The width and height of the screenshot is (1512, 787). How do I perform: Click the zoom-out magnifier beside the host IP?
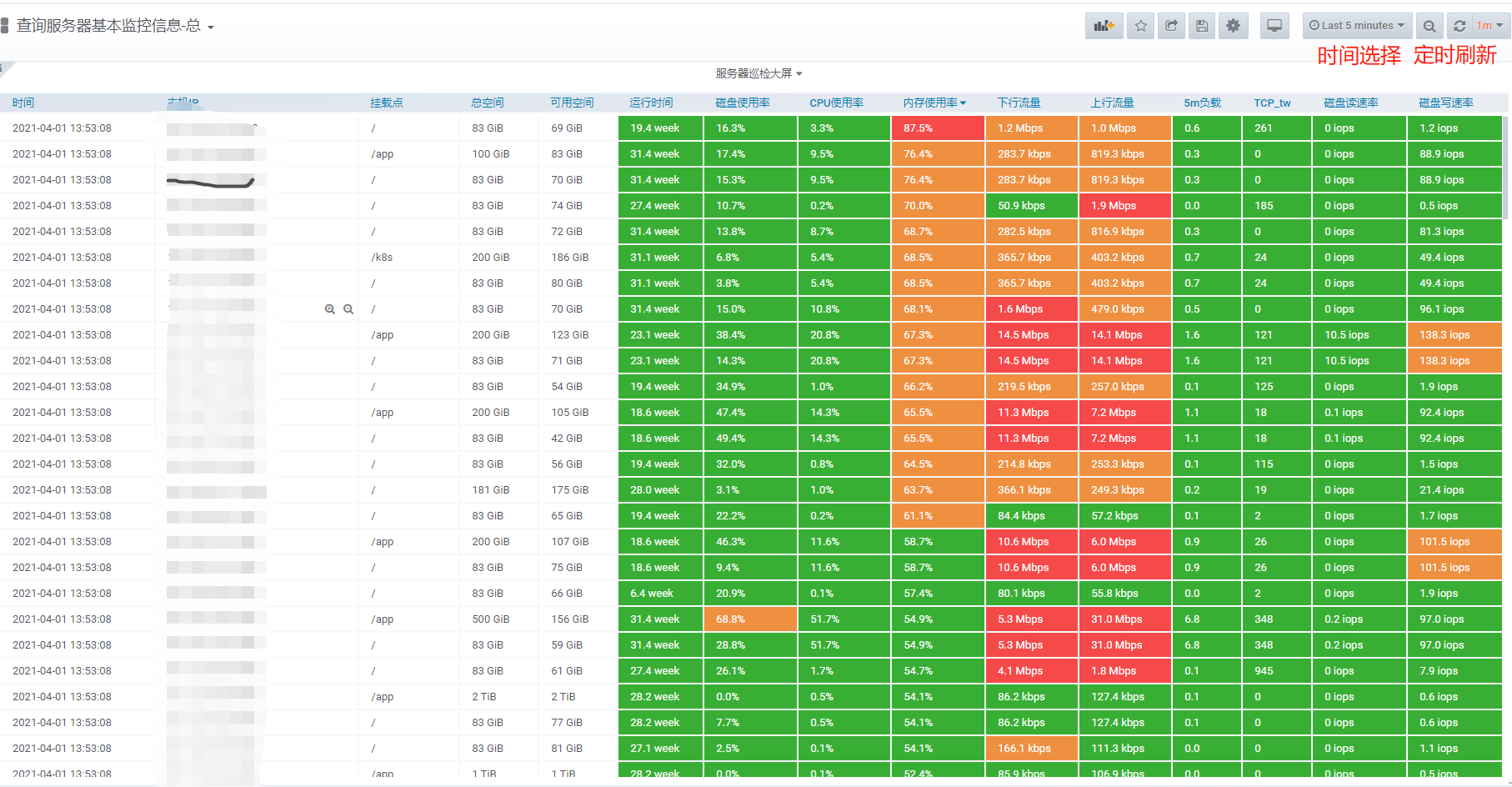pyautogui.click(x=348, y=308)
